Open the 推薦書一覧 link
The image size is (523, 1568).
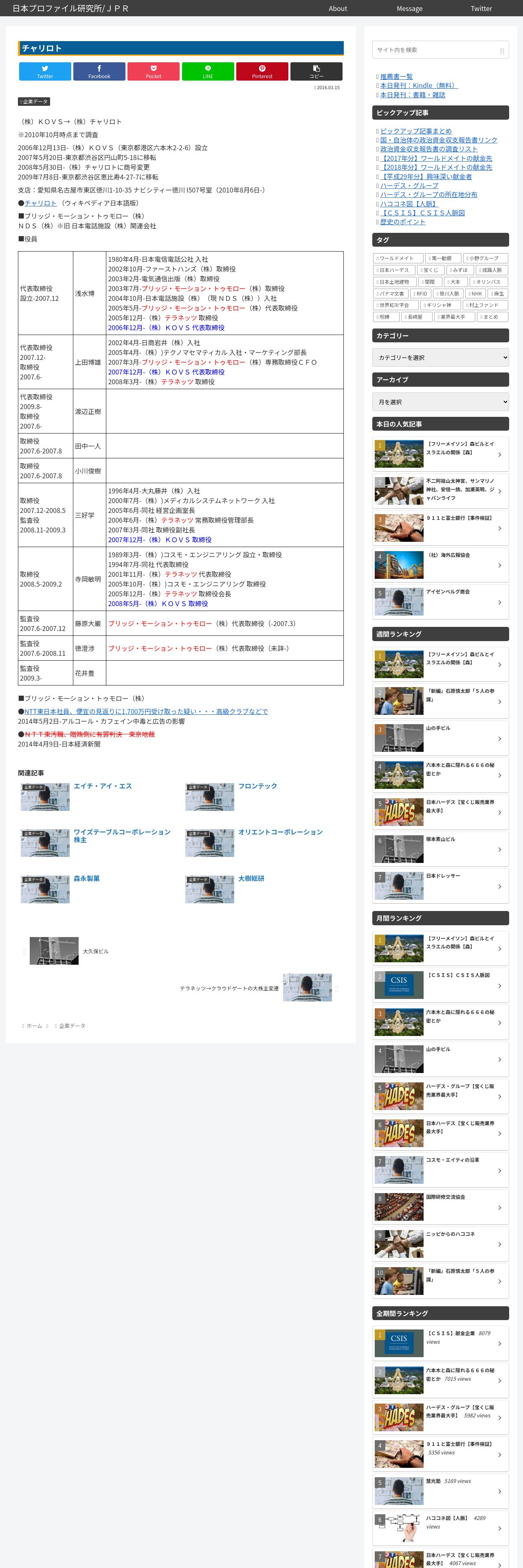(x=396, y=77)
